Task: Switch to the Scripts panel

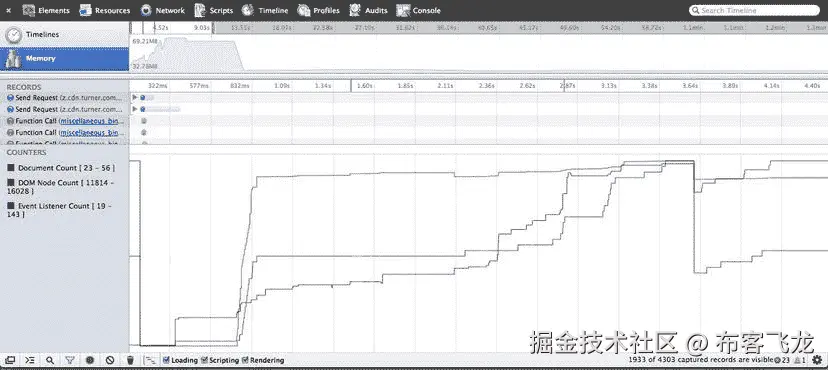Action: tap(213, 10)
